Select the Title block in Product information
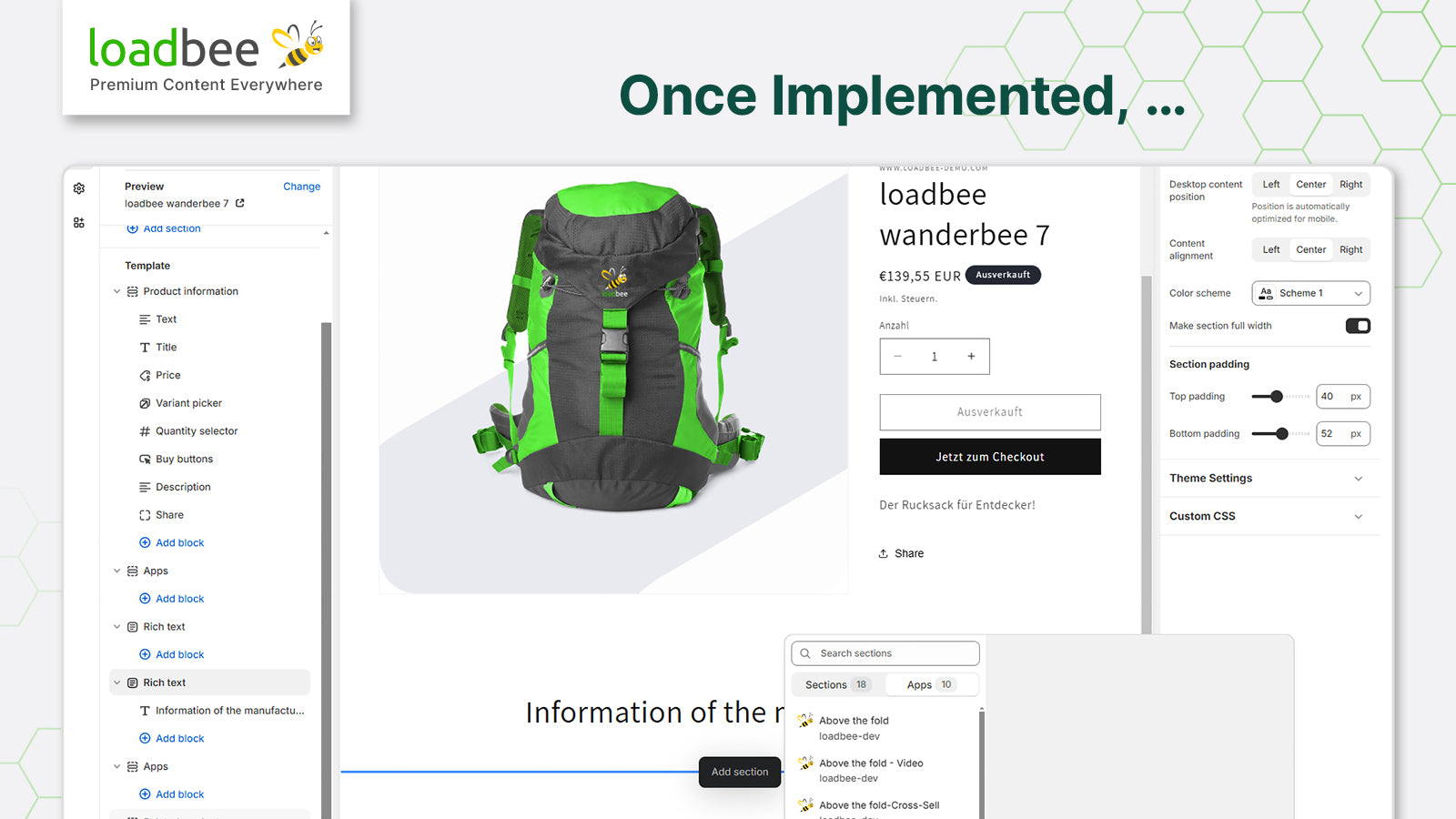Image resolution: width=1456 pixels, height=819 pixels. click(x=166, y=347)
